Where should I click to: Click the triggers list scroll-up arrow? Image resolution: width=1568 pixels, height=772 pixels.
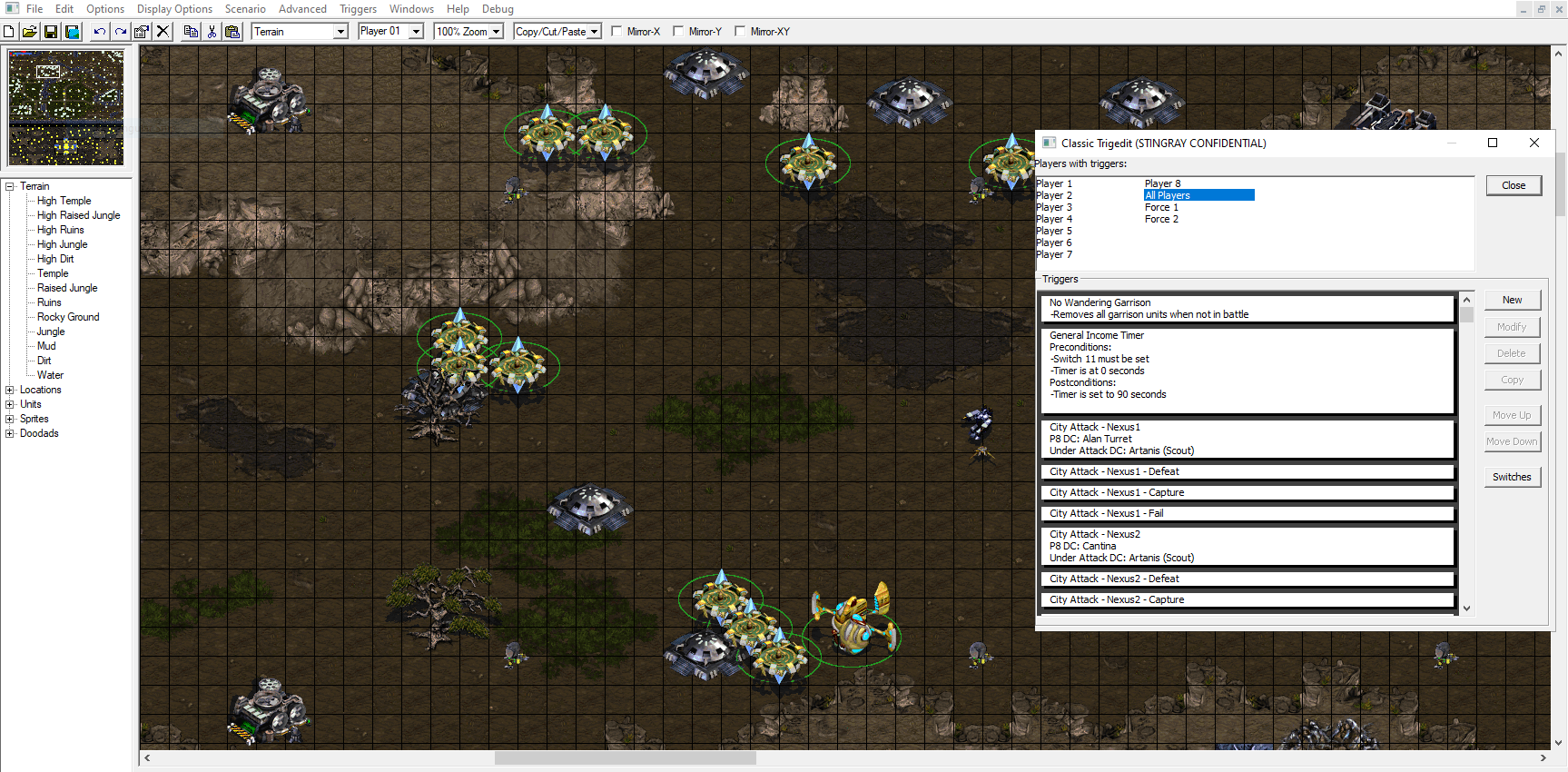point(1466,300)
